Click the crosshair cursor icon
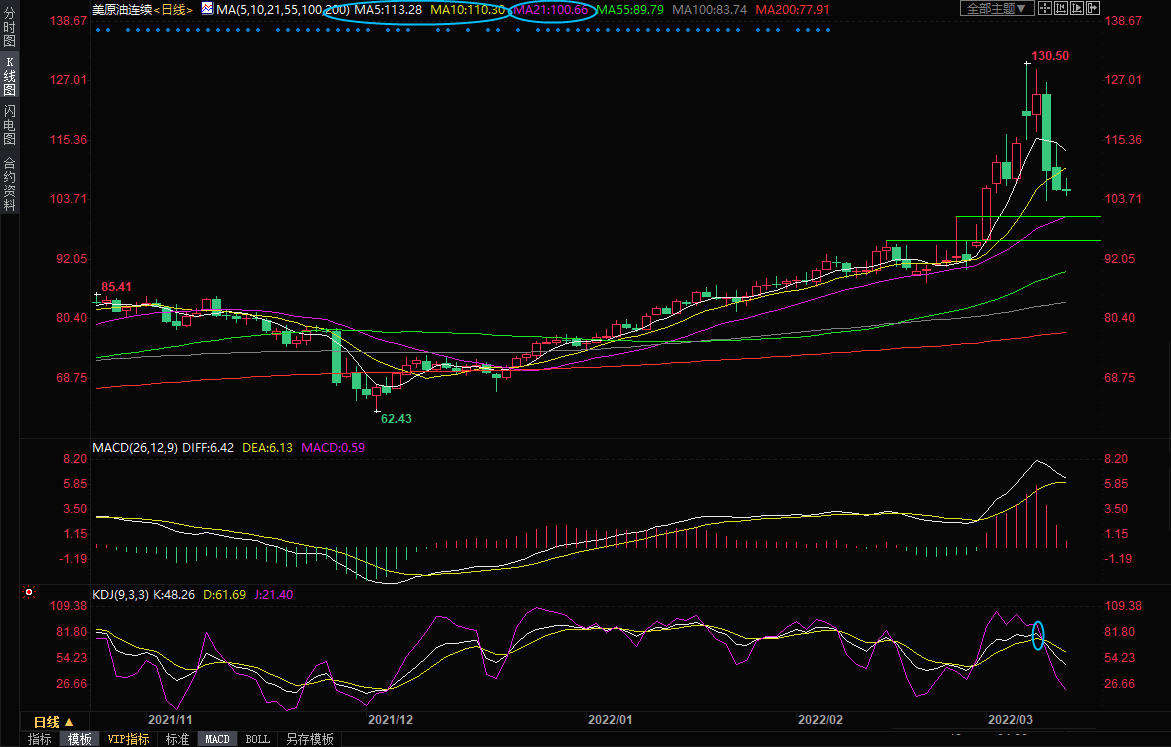Screen dimensions: 1171x747 click(x=1046, y=8)
